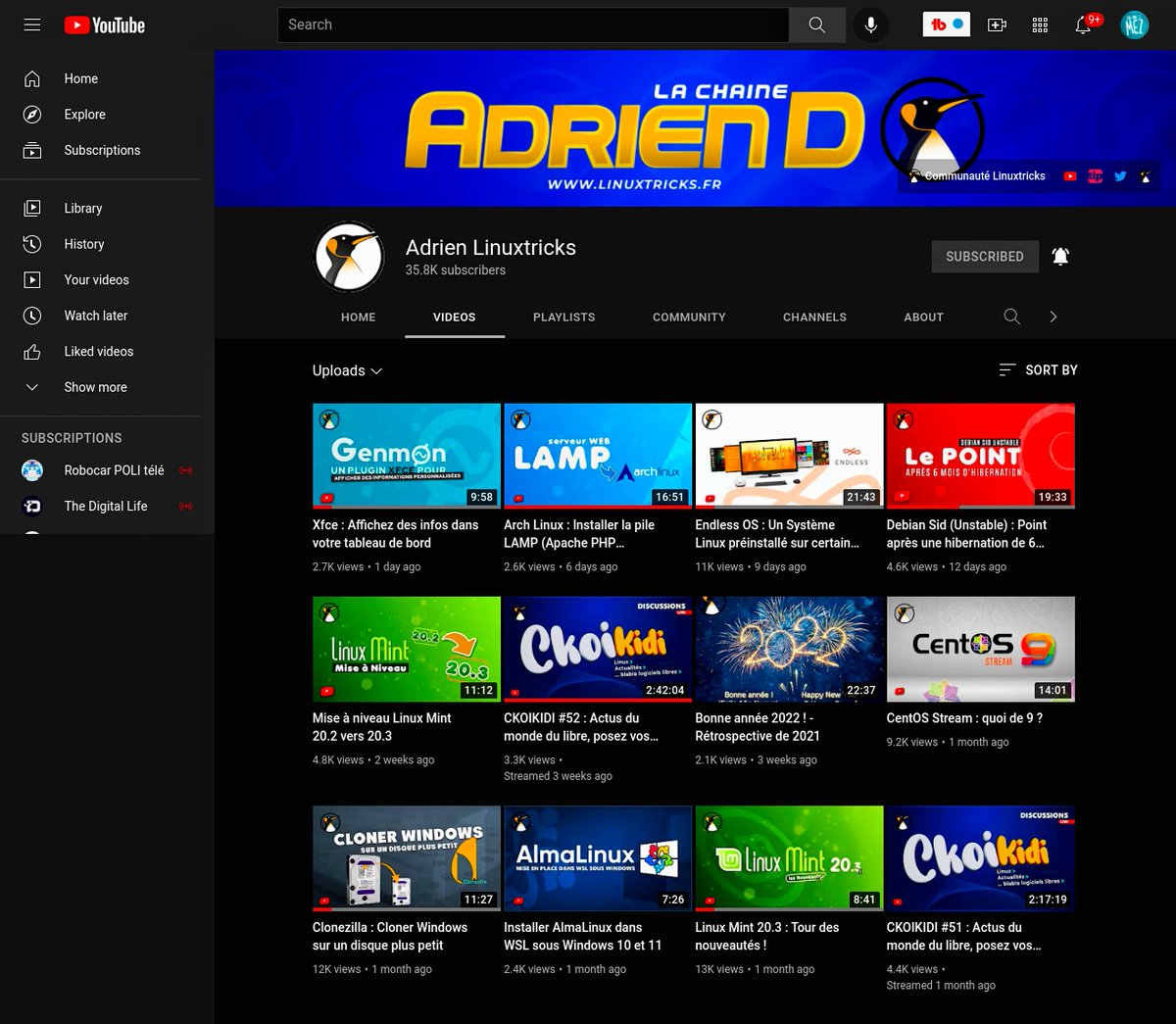The width and height of the screenshot is (1176, 1024).
Task: Open Linux Mint 20.2 to 20.3 thumbnail
Action: click(407, 649)
